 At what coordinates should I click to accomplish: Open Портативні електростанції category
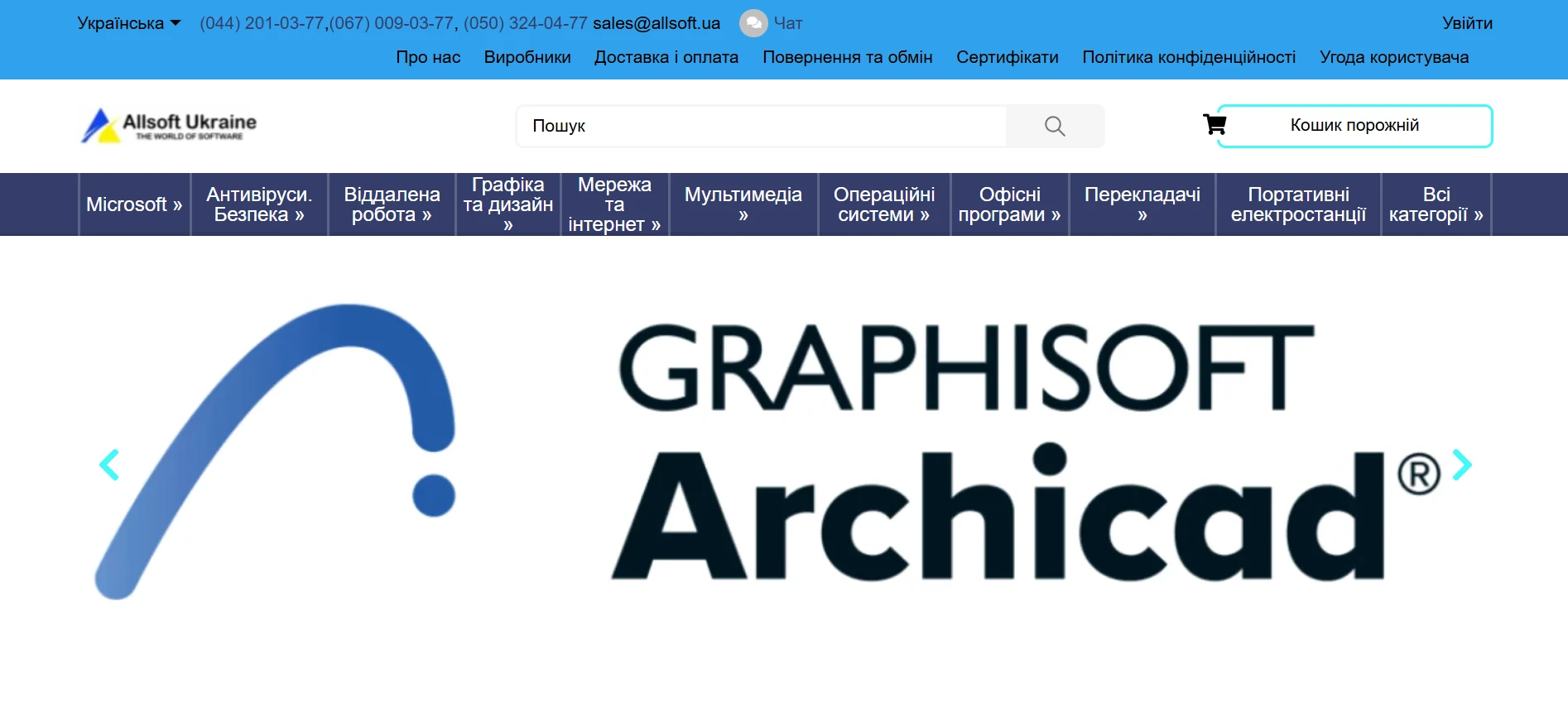pos(1298,204)
